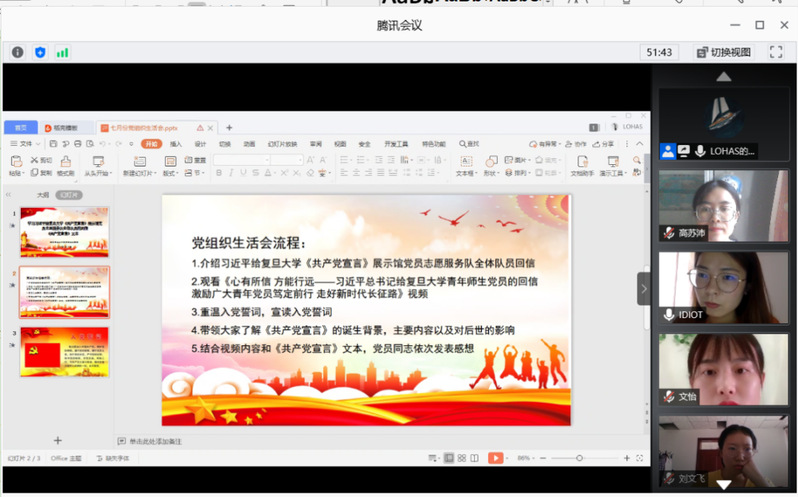Click the plus icon to add slide
798x497 pixels.
tap(57, 440)
